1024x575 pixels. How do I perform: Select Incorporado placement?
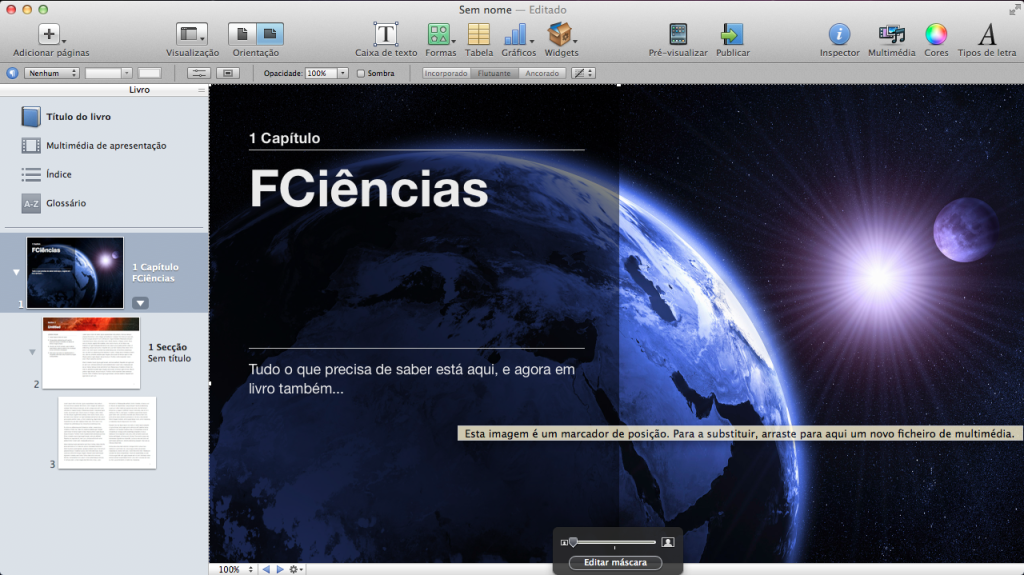click(446, 73)
